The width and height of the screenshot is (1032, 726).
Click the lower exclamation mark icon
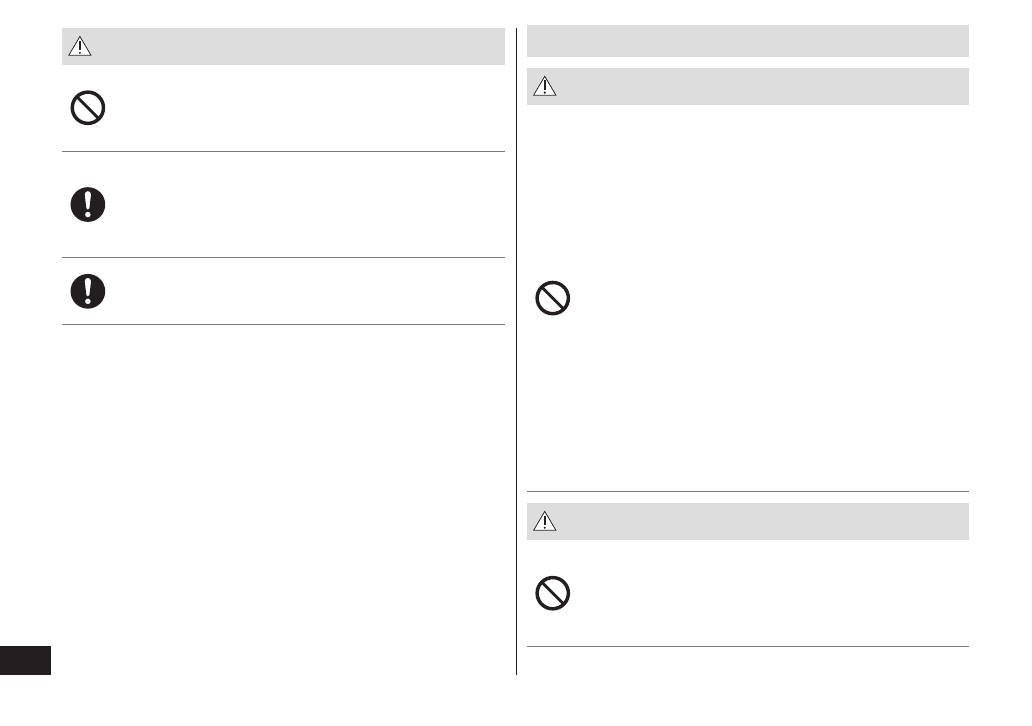click(x=88, y=290)
